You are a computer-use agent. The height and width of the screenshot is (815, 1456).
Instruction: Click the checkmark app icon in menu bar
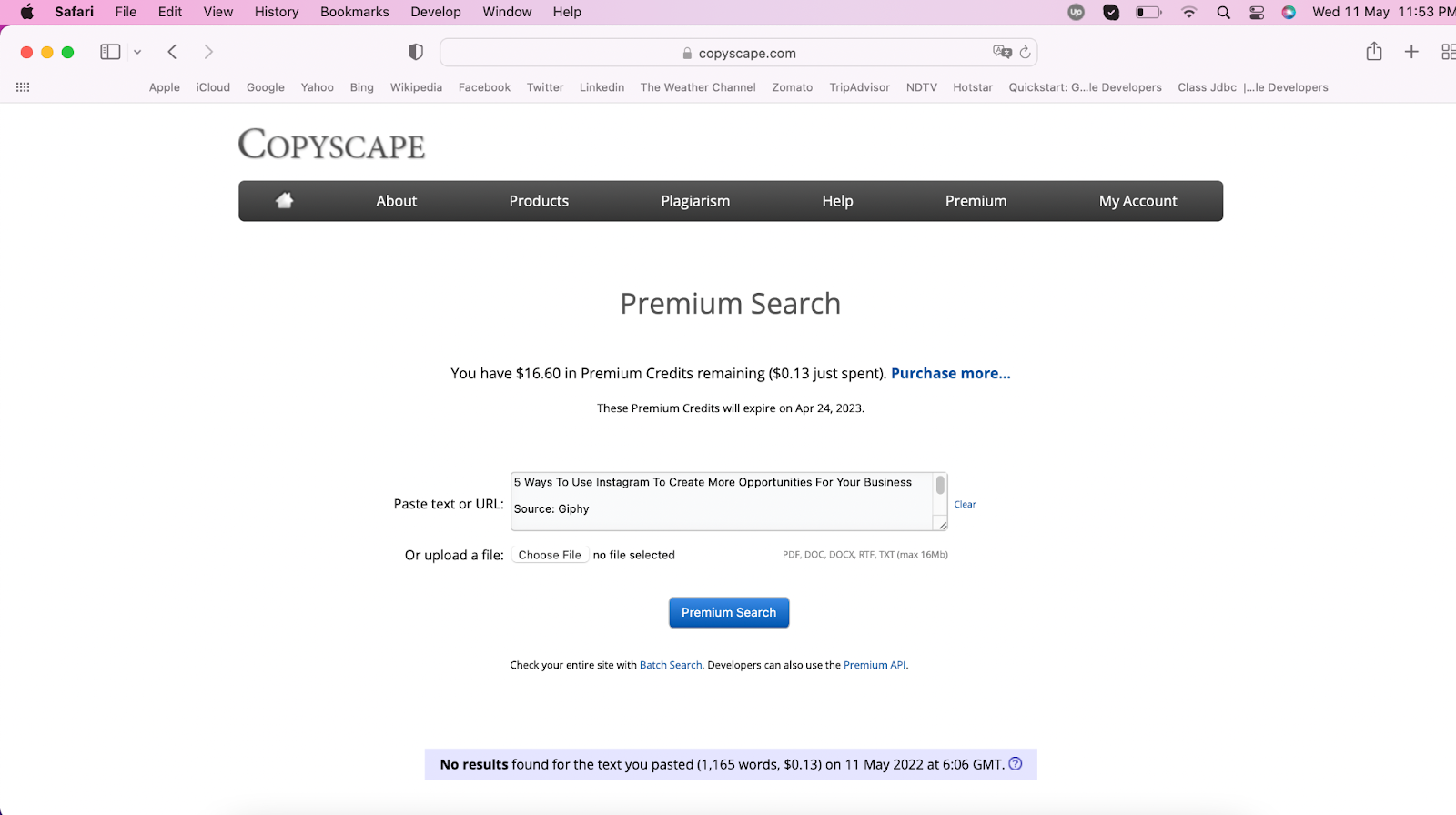coord(1111,12)
